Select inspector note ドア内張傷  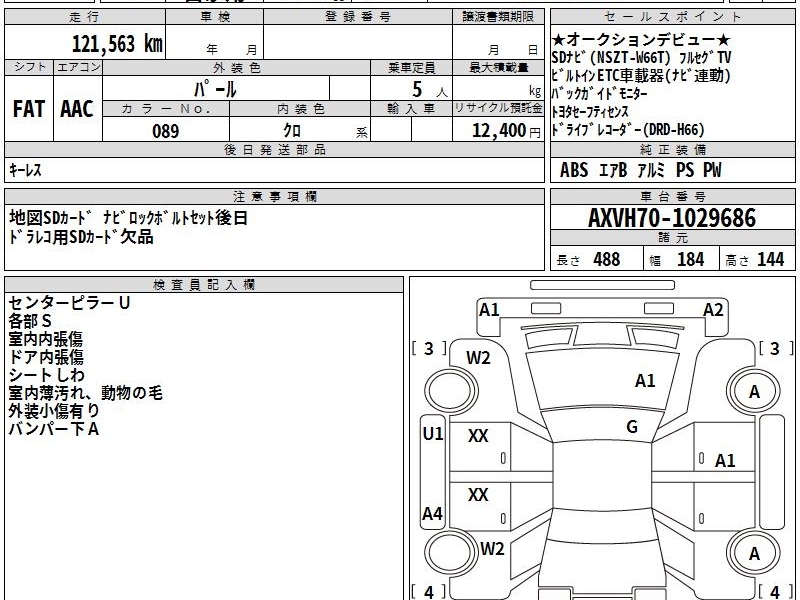tap(45, 357)
